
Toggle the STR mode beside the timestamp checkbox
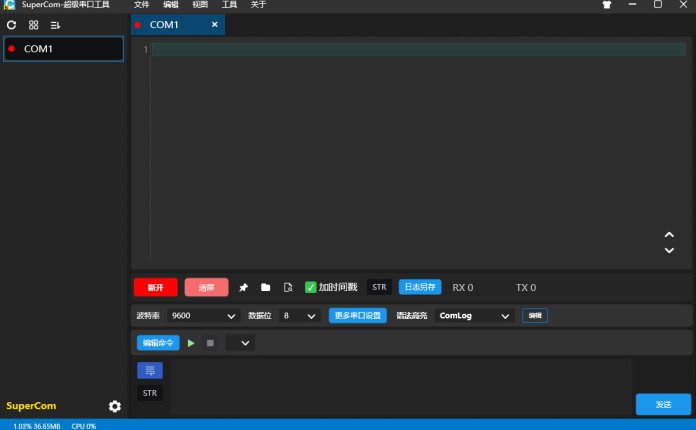point(379,288)
